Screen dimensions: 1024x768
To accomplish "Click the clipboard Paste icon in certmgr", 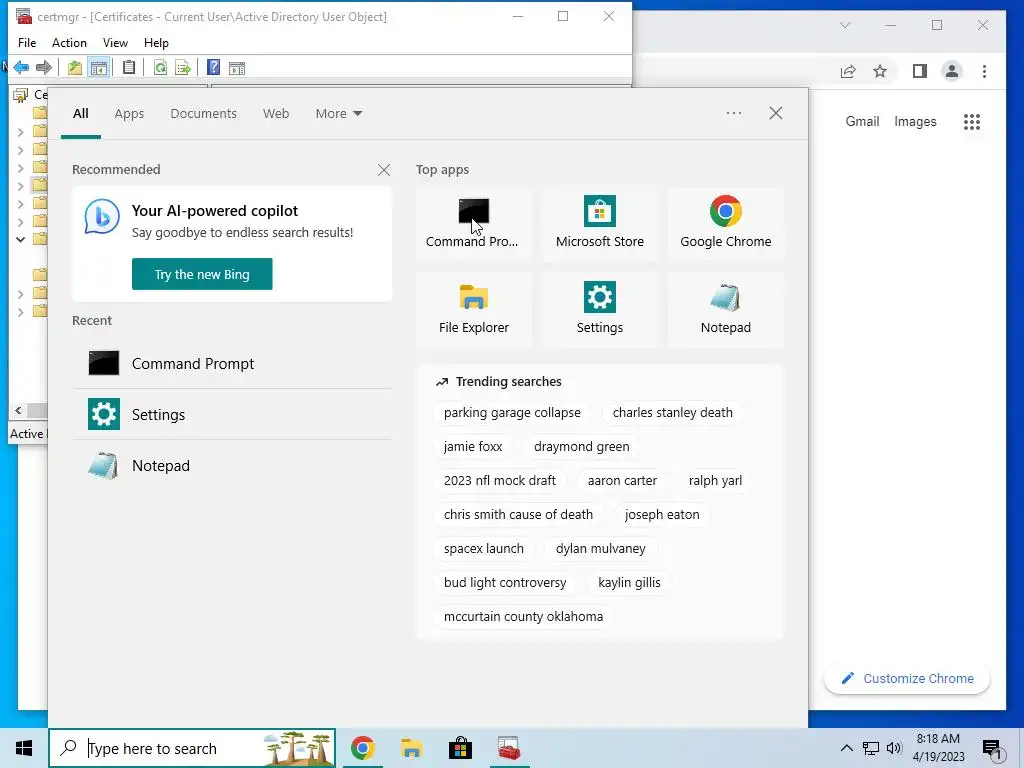I will point(129,67).
